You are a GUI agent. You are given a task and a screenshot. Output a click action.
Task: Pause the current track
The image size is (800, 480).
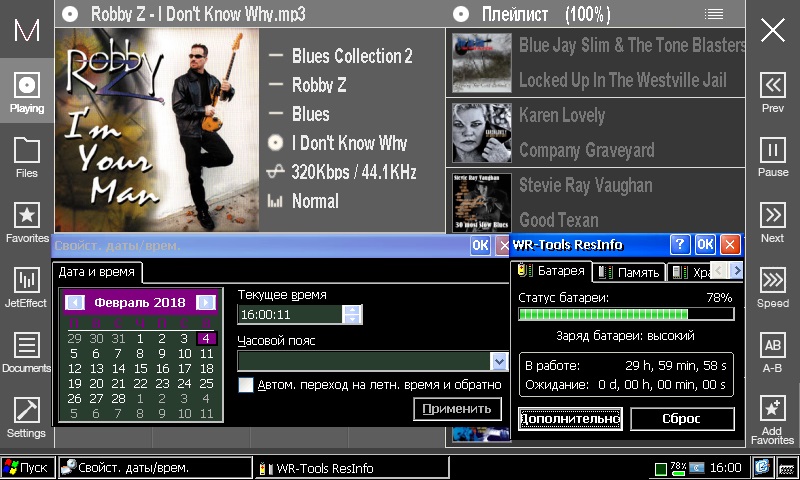pos(772,157)
